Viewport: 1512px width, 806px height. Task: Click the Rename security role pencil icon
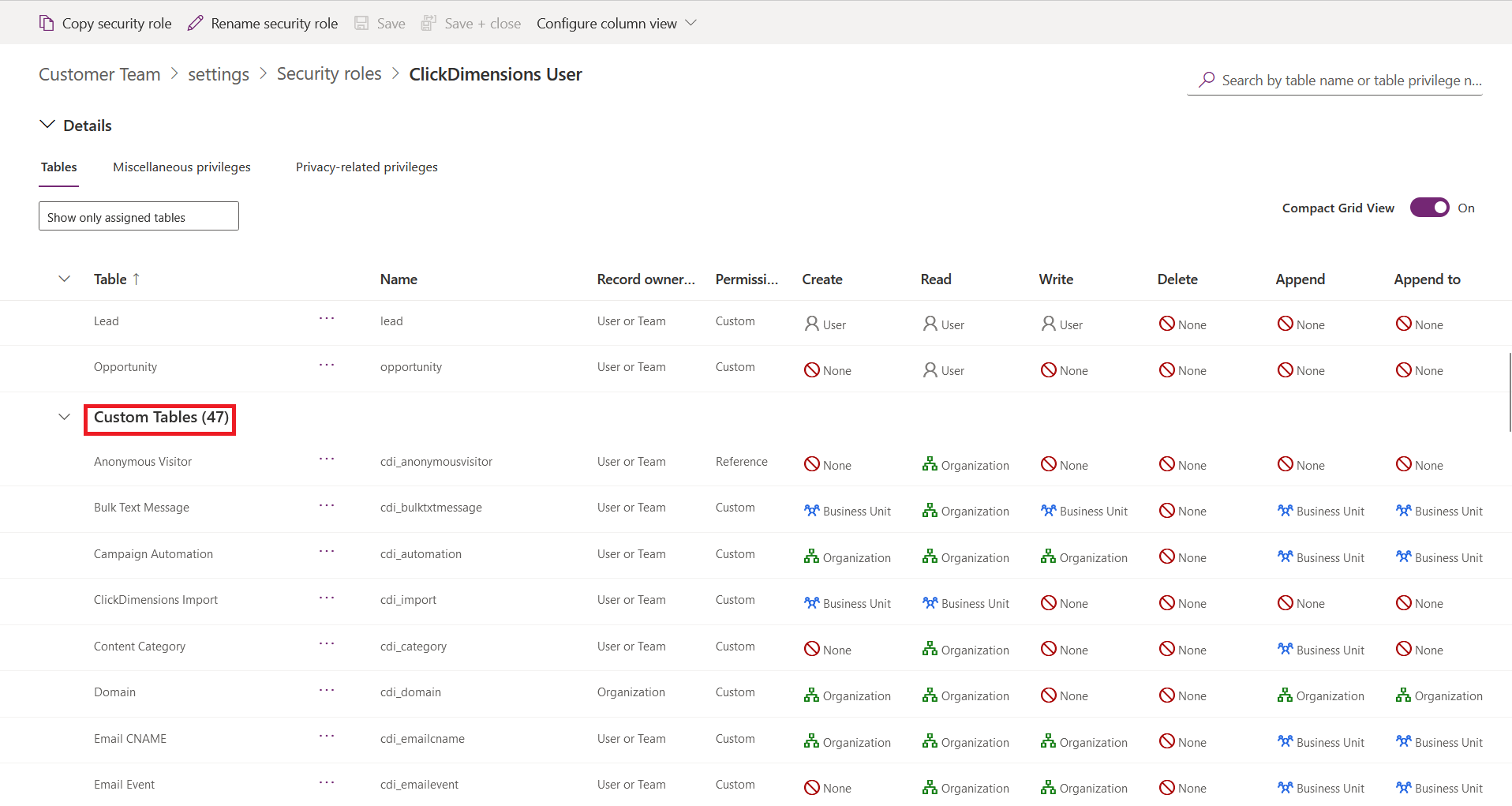point(195,23)
